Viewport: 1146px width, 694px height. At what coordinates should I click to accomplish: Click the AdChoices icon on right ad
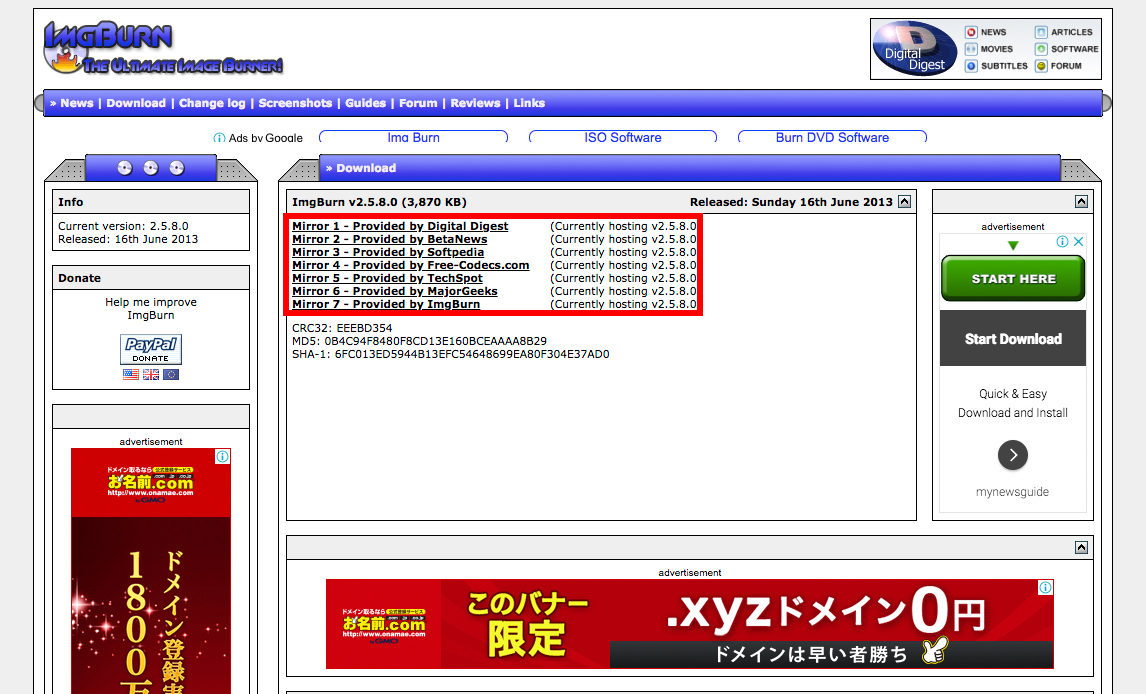click(1062, 242)
